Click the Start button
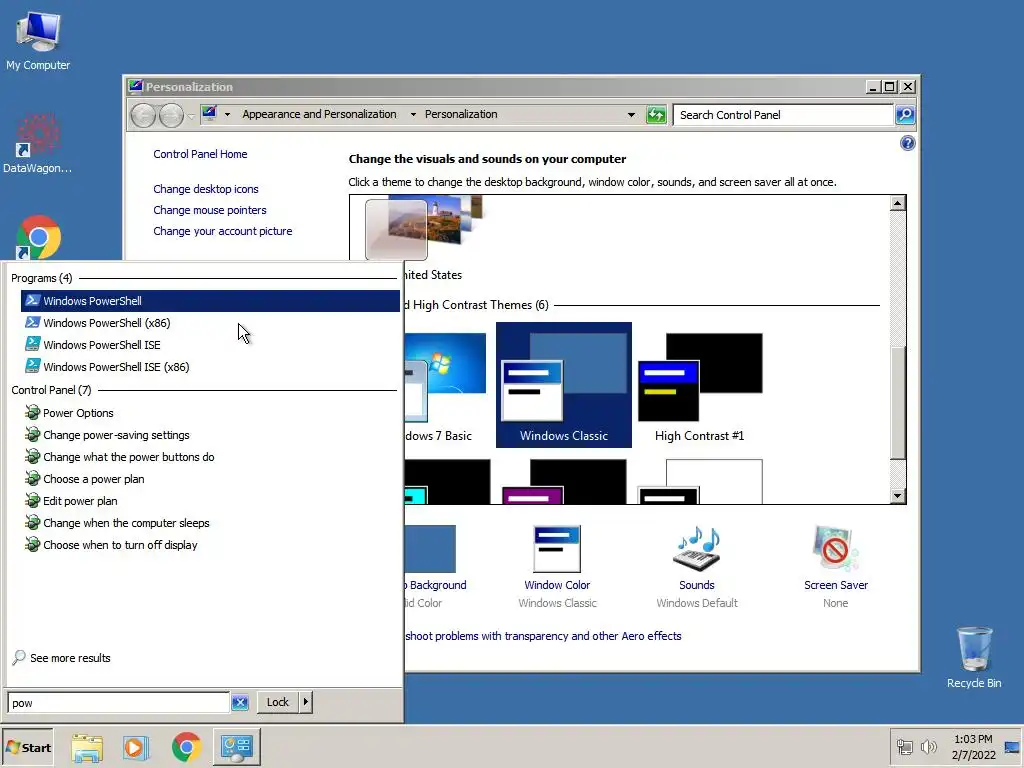1024x768 pixels. (x=27, y=748)
